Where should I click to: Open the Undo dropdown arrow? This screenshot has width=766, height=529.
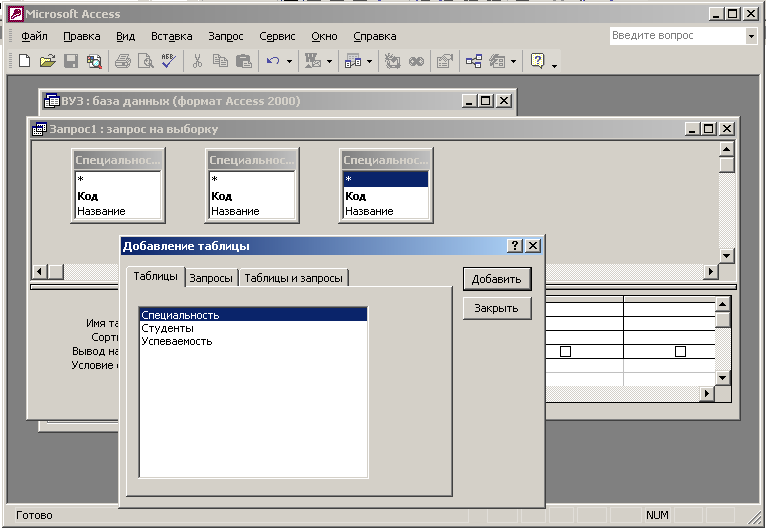(289, 61)
